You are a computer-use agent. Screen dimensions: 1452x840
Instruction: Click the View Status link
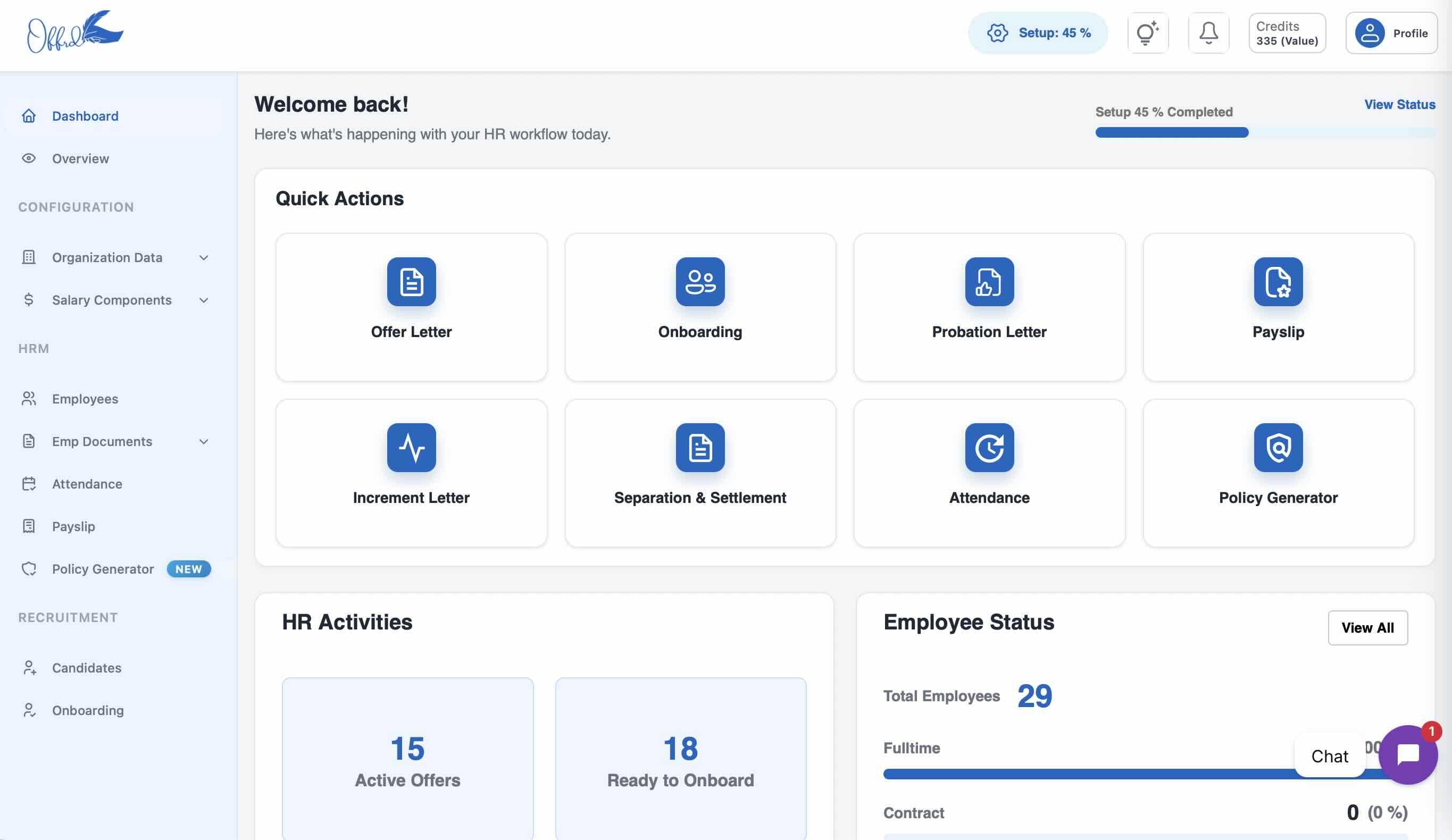pos(1399,104)
